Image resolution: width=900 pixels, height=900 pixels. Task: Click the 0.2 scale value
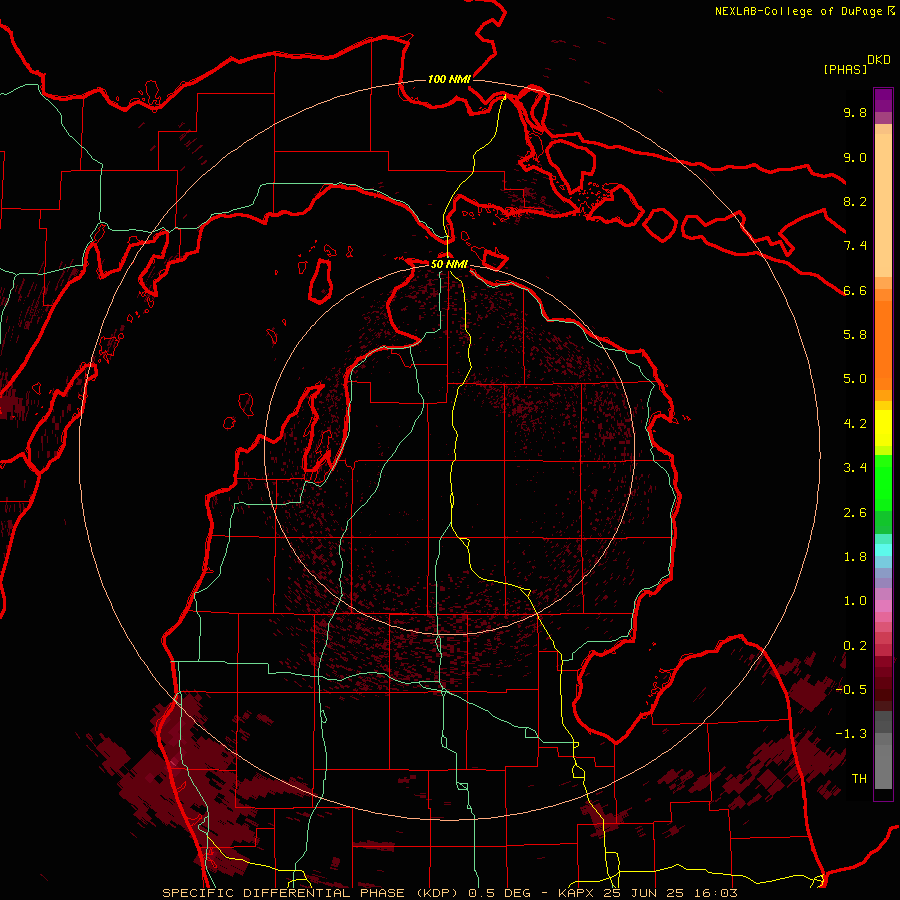tap(855, 646)
